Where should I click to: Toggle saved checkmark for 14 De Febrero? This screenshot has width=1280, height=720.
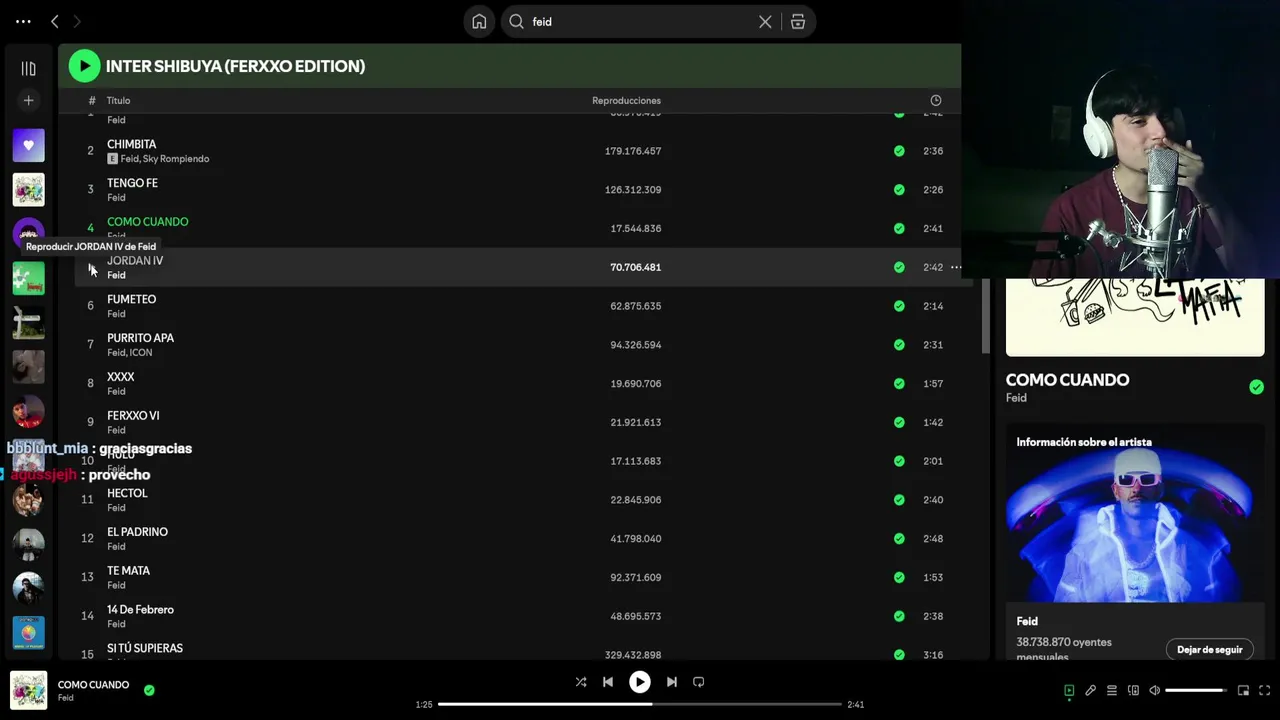tap(899, 616)
